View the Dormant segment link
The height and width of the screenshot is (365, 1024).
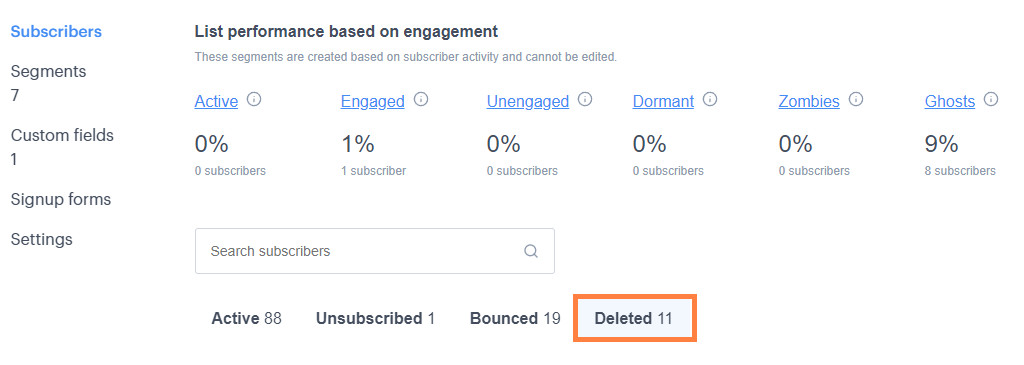(664, 102)
